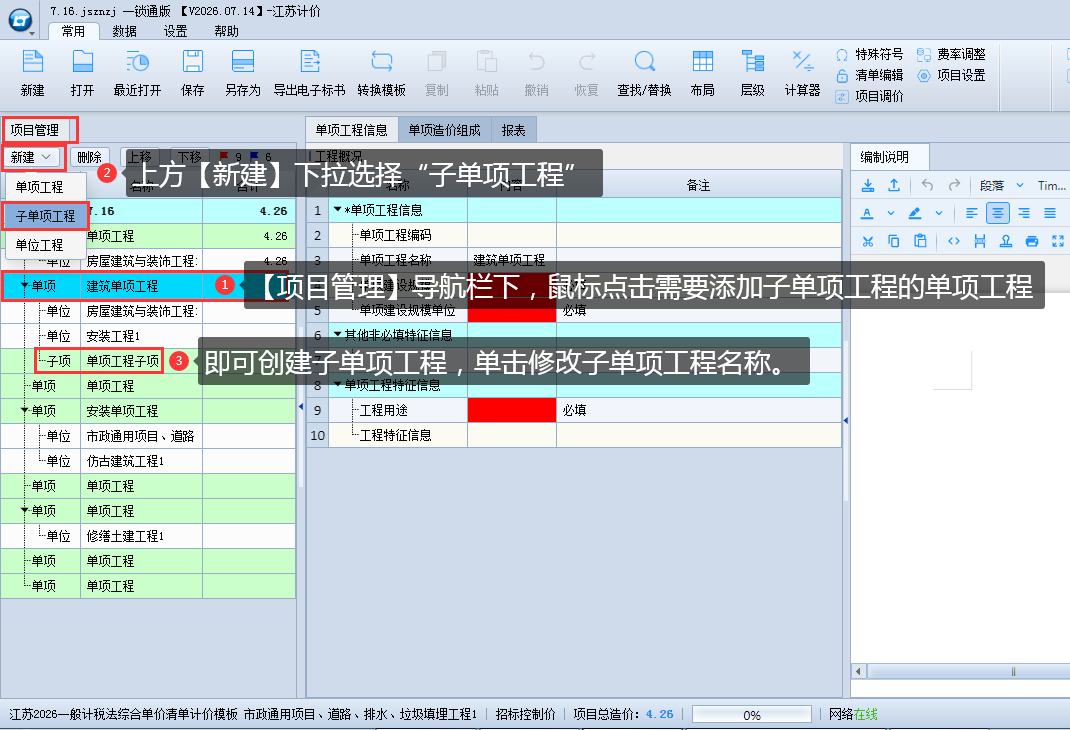Click 导出电子标书 export icon
The height and width of the screenshot is (730, 1070).
309,62
